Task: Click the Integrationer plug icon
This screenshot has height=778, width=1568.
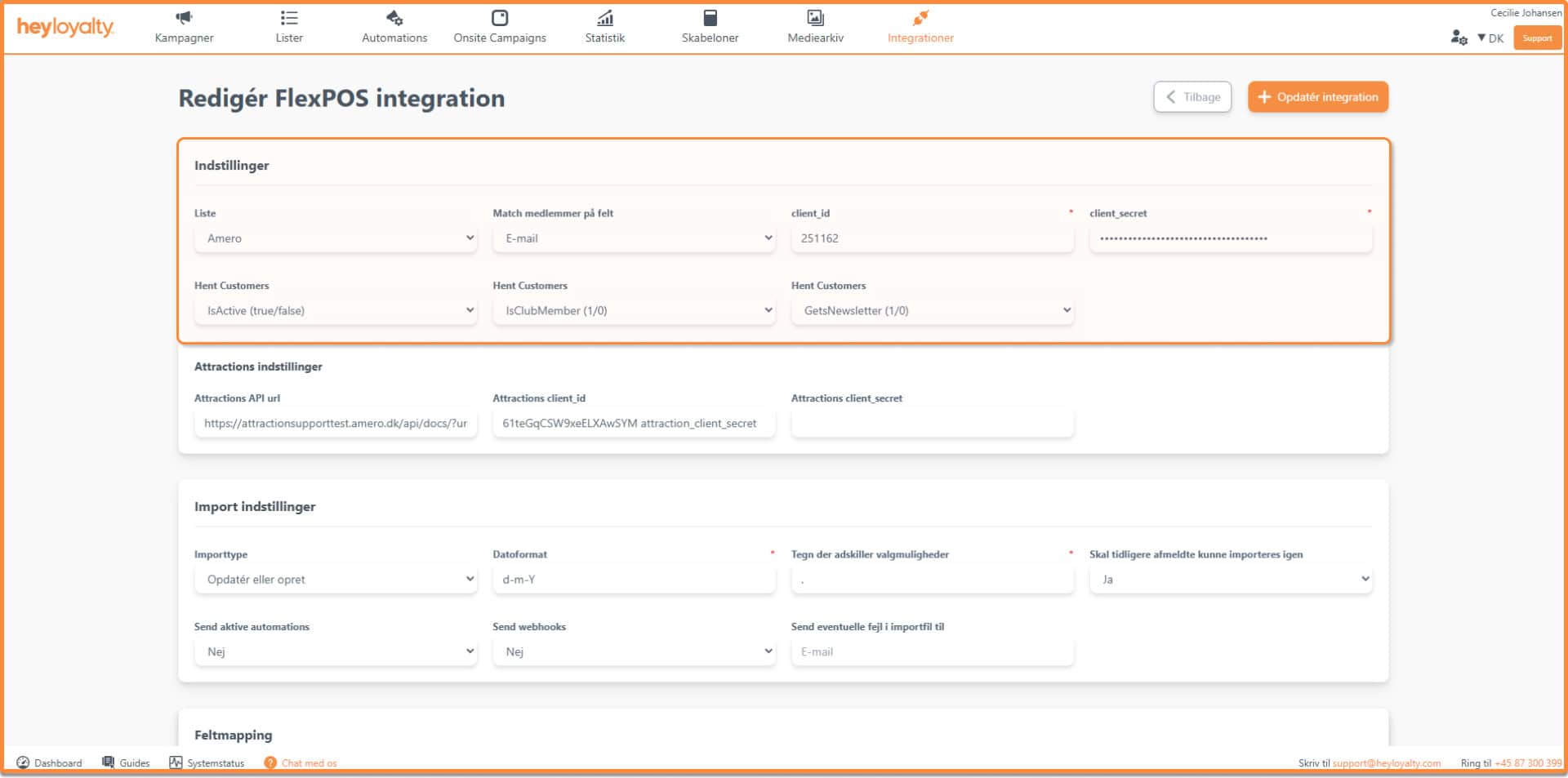Action: (920, 18)
